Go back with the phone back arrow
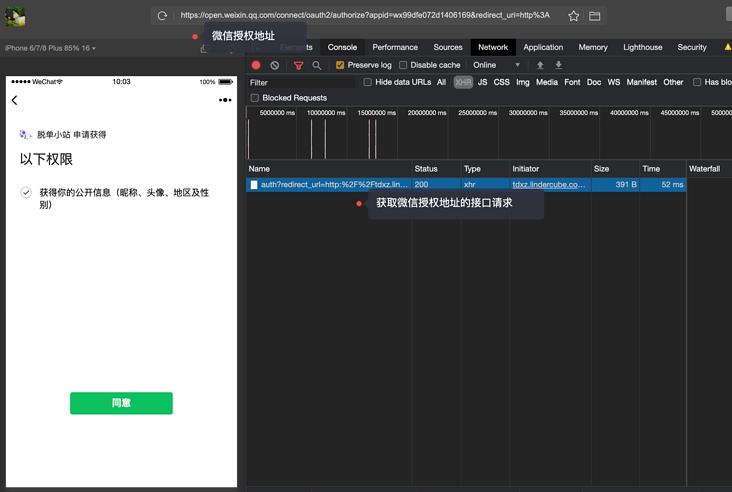 14,100
